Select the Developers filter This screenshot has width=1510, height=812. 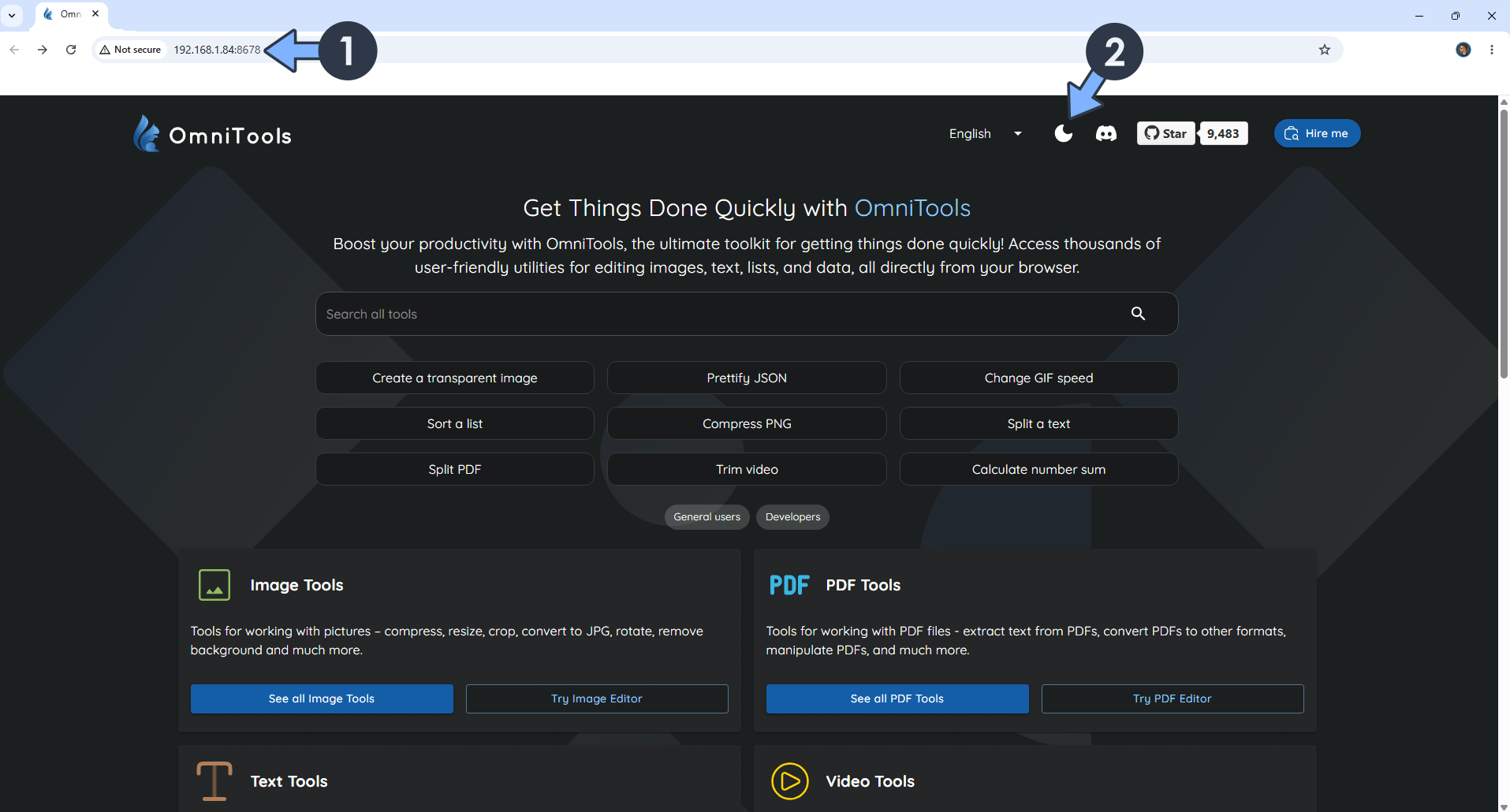(x=792, y=517)
